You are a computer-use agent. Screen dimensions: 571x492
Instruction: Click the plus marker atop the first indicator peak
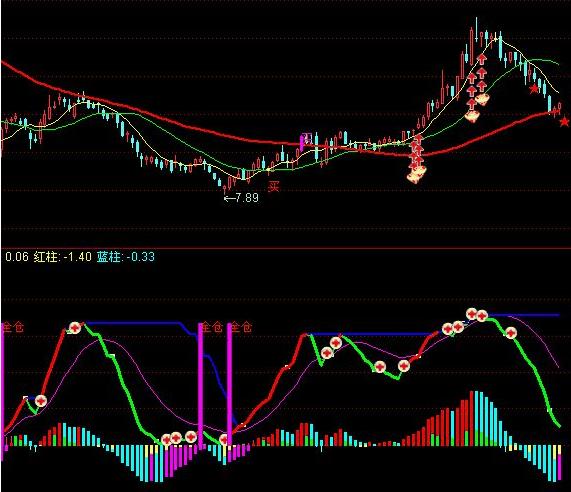(75, 328)
